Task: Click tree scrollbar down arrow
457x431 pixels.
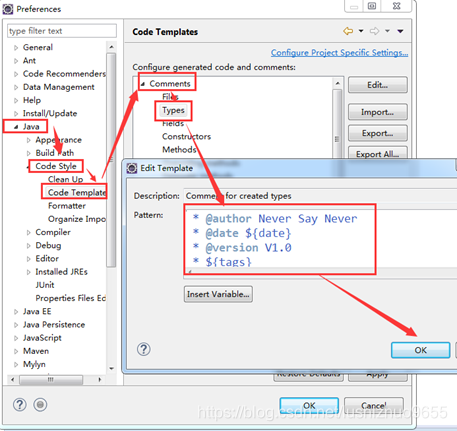Action: (111, 368)
